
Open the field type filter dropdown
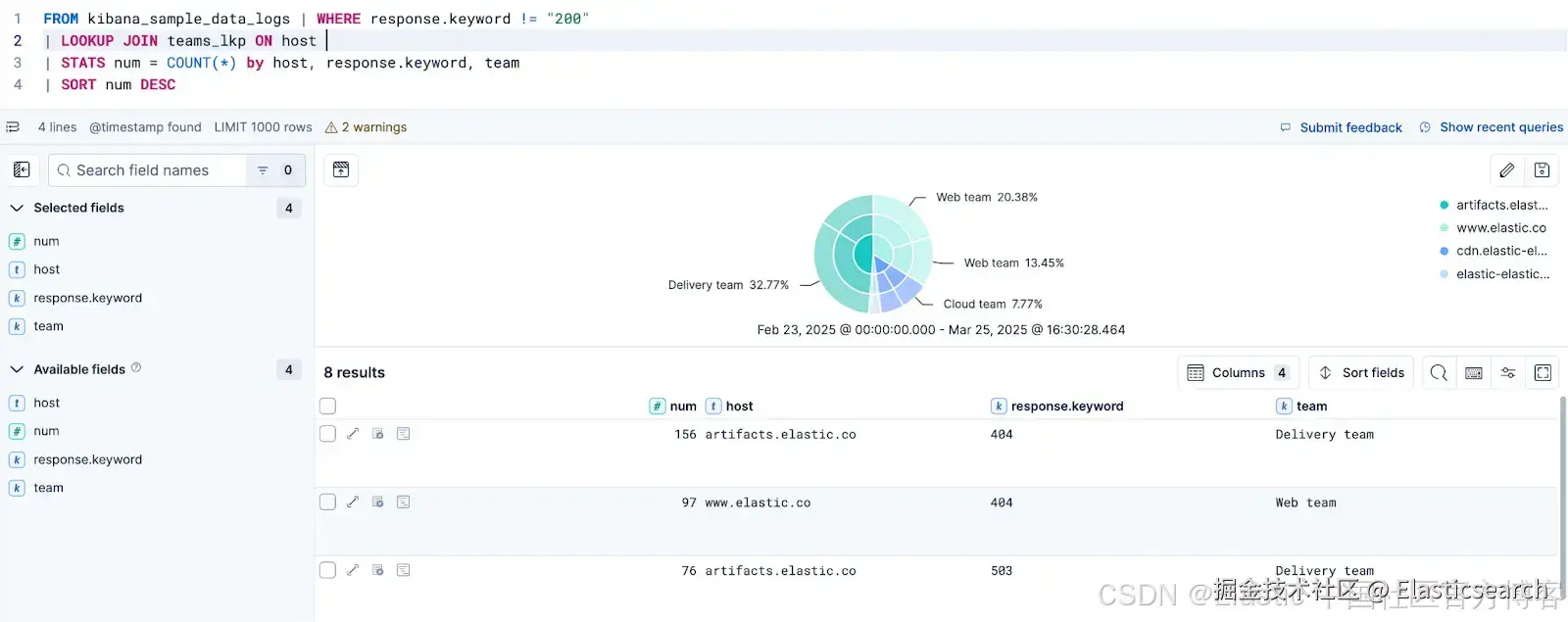click(275, 169)
